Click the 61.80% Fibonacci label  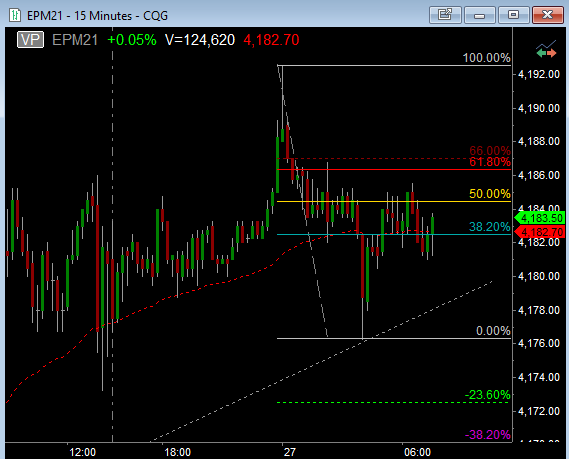coord(490,162)
